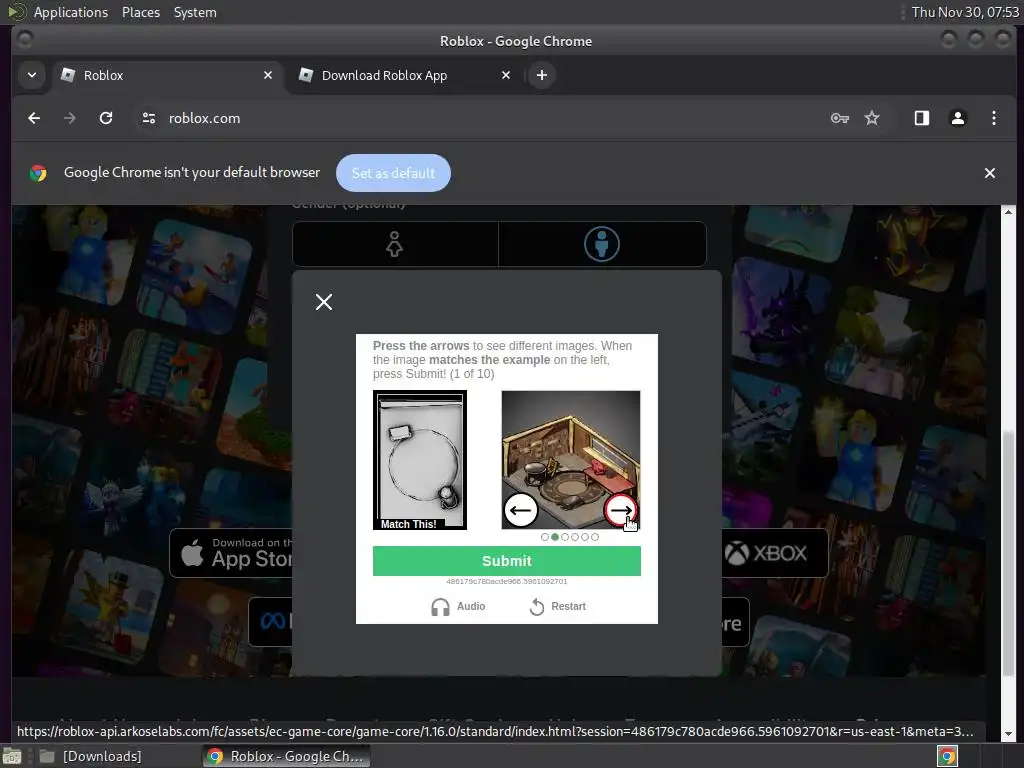Open the Chrome profile icon
The width and height of the screenshot is (1024, 768).
click(x=957, y=118)
